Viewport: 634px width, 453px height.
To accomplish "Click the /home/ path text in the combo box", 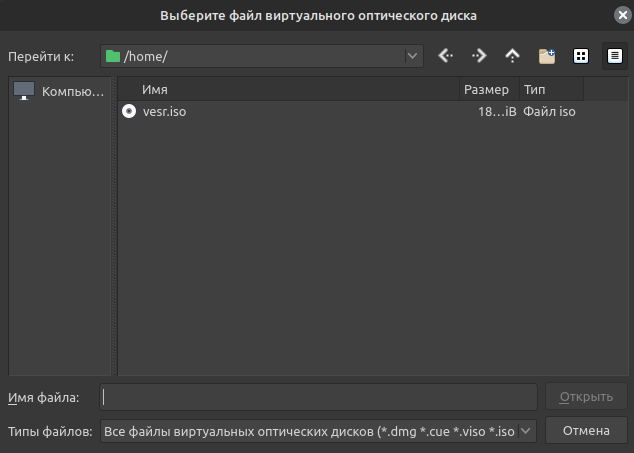I will click(145, 56).
